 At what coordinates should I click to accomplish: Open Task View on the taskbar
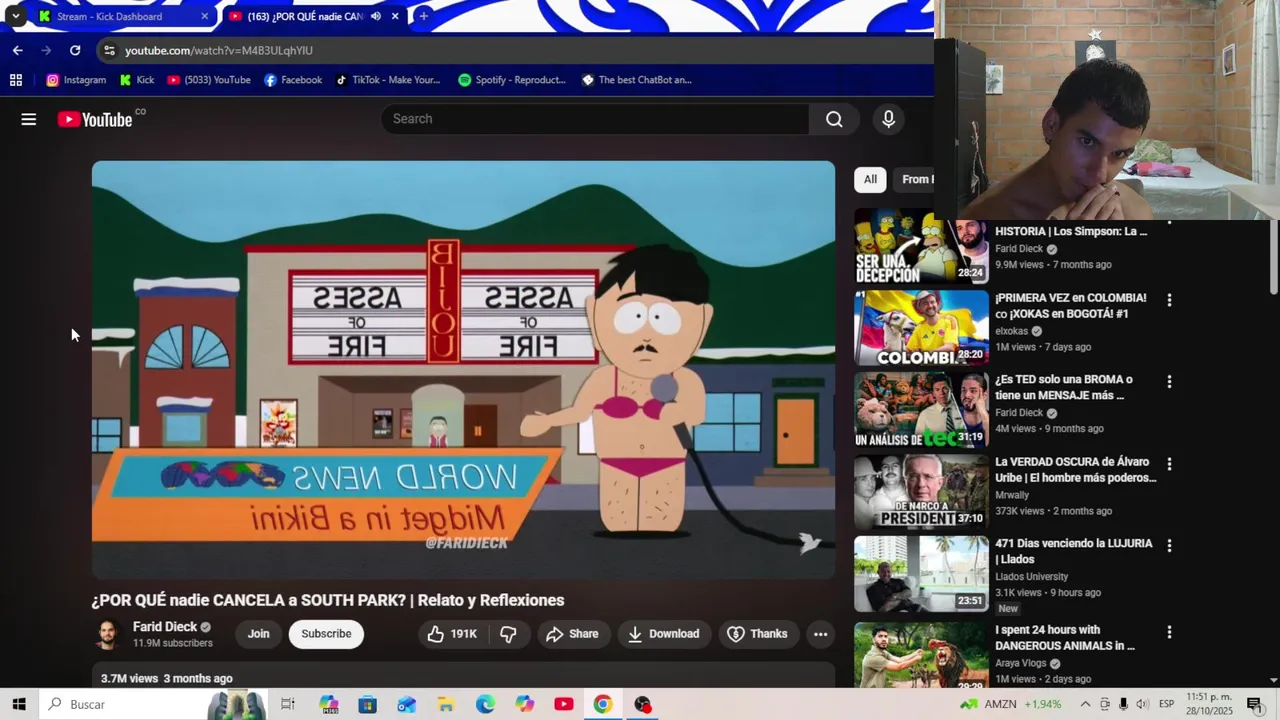(x=288, y=704)
